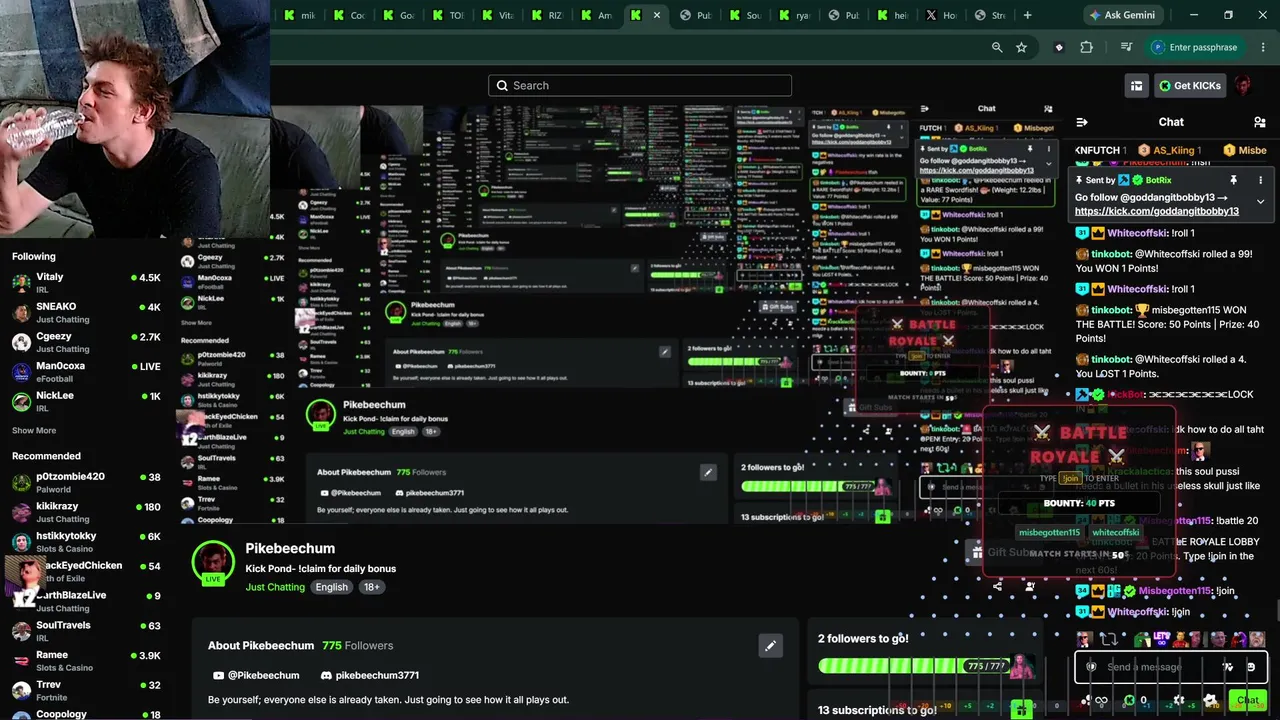Open Pikebeechum's live channel avatar

click(213, 563)
